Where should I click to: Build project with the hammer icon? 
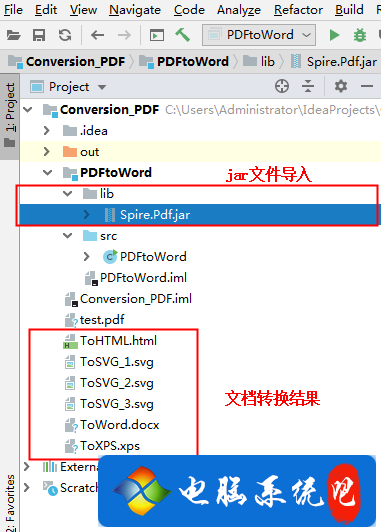[x=183, y=35]
